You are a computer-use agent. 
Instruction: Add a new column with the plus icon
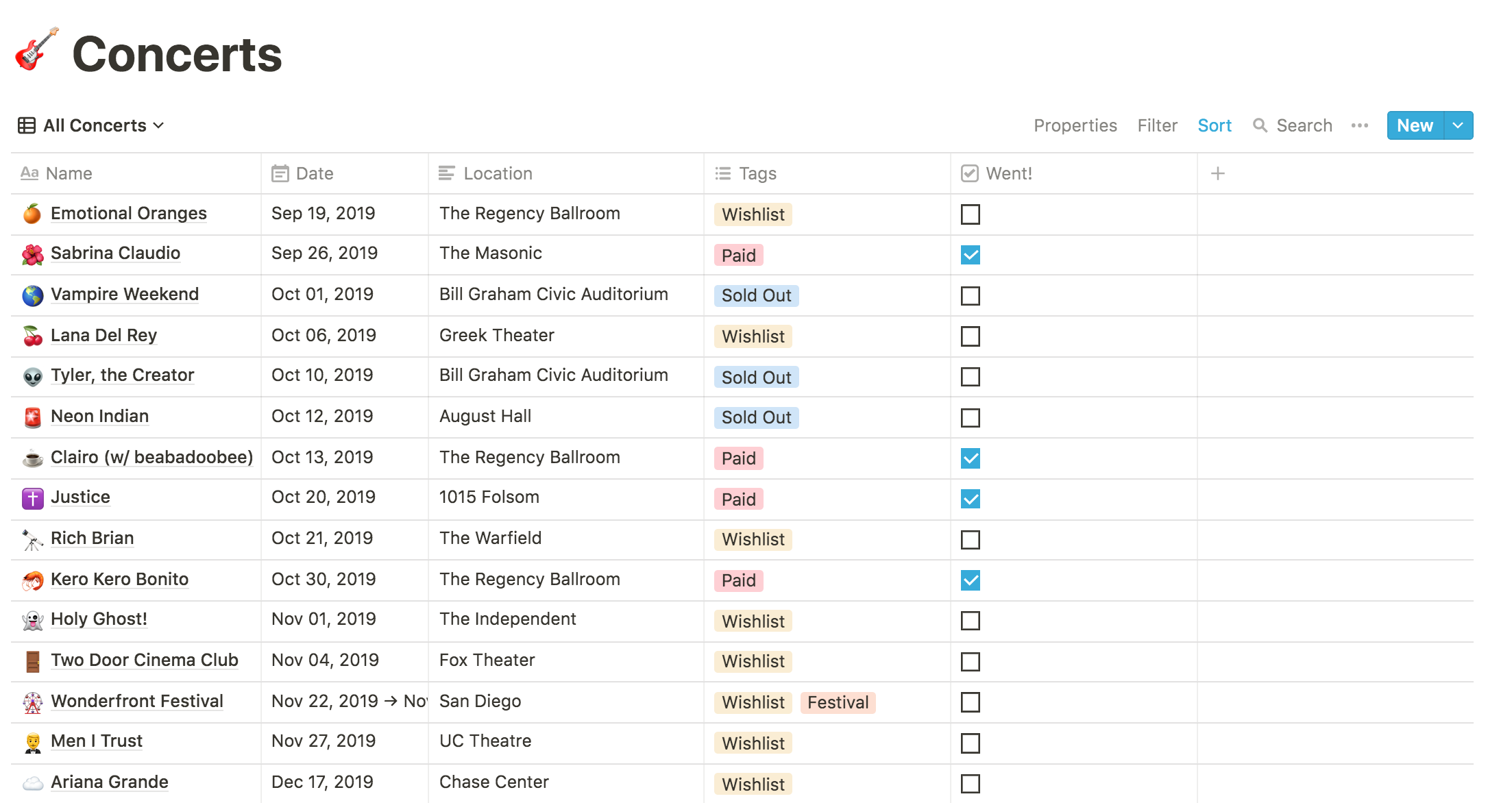1218,173
